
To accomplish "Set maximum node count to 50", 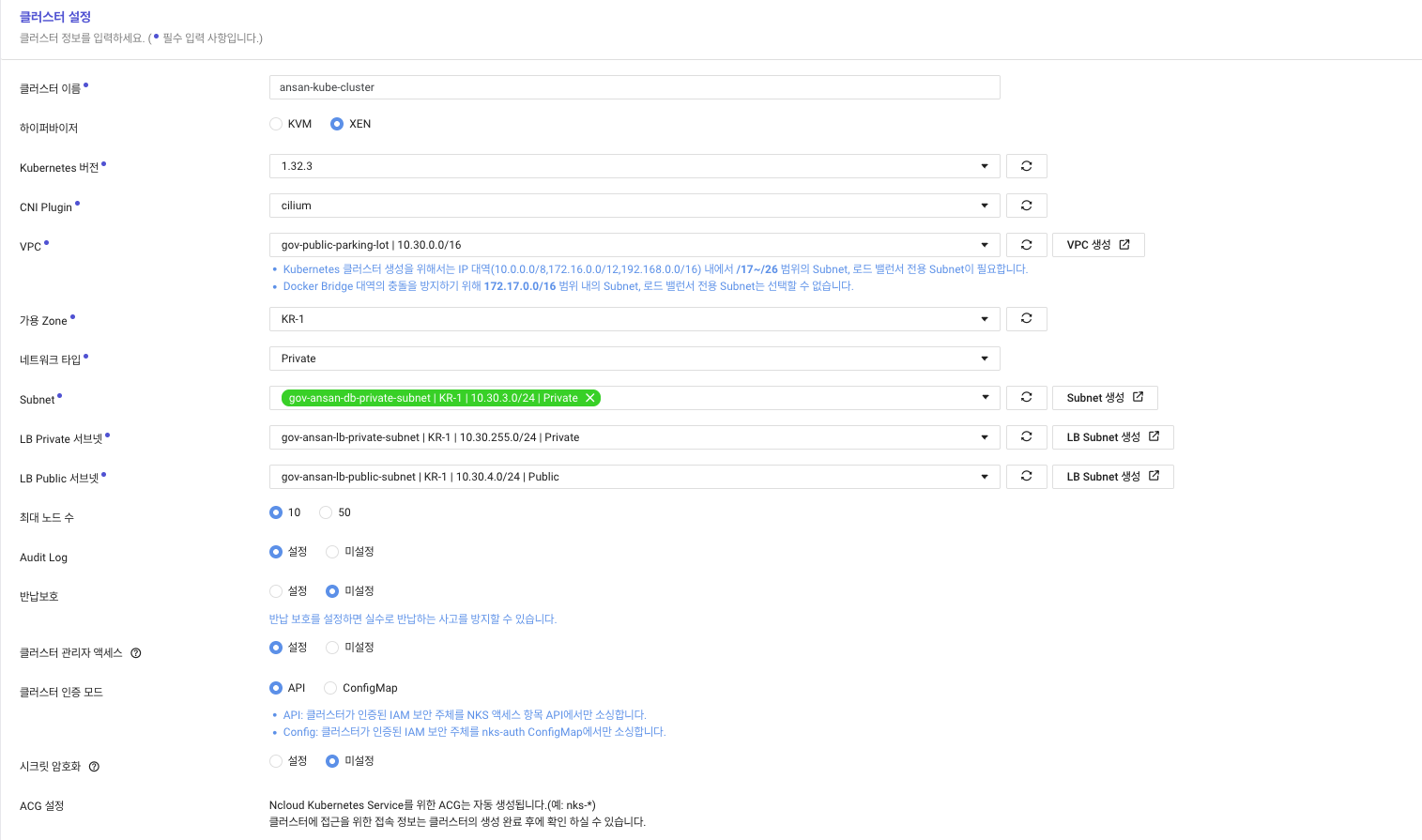I will coord(326,512).
